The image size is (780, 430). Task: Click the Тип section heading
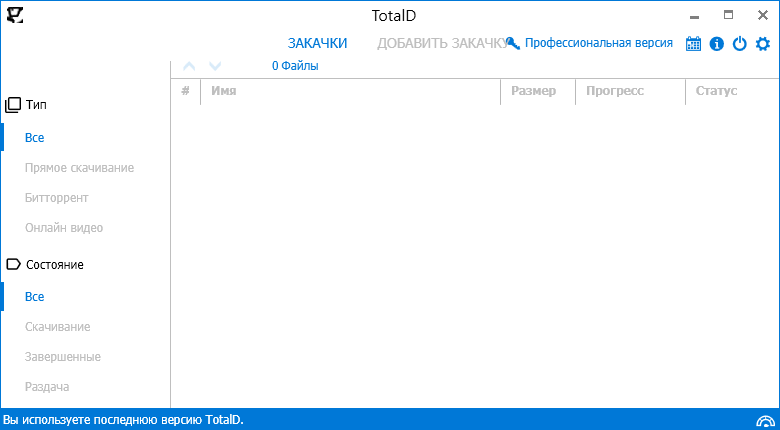[x=36, y=105]
